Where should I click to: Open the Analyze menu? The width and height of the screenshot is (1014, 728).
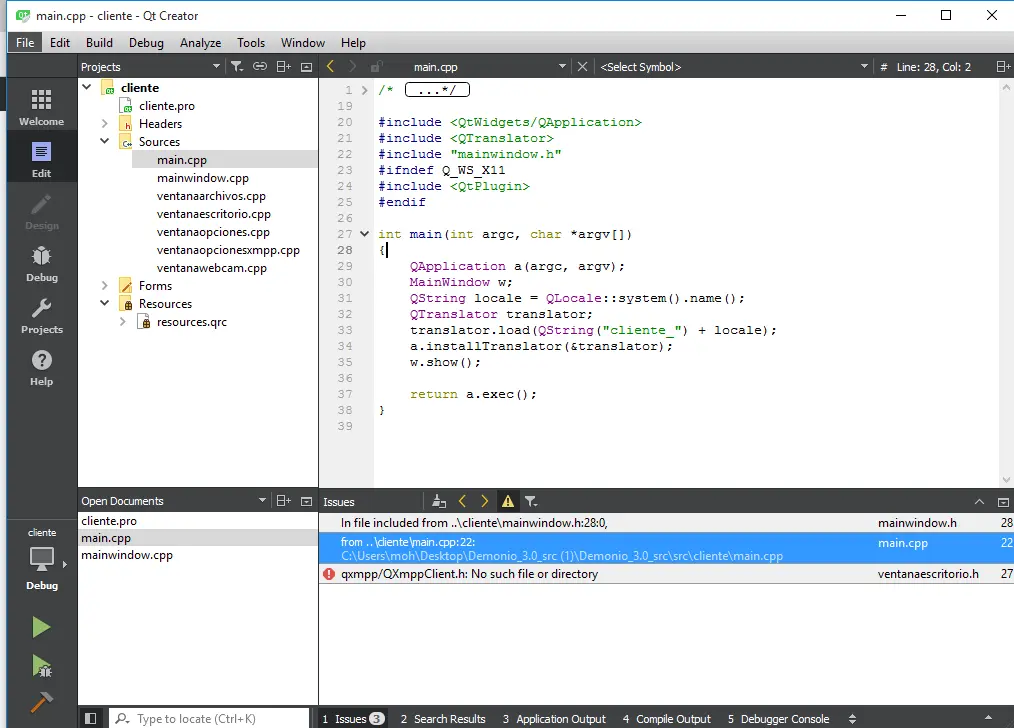pyautogui.click(x=200, y=43)
